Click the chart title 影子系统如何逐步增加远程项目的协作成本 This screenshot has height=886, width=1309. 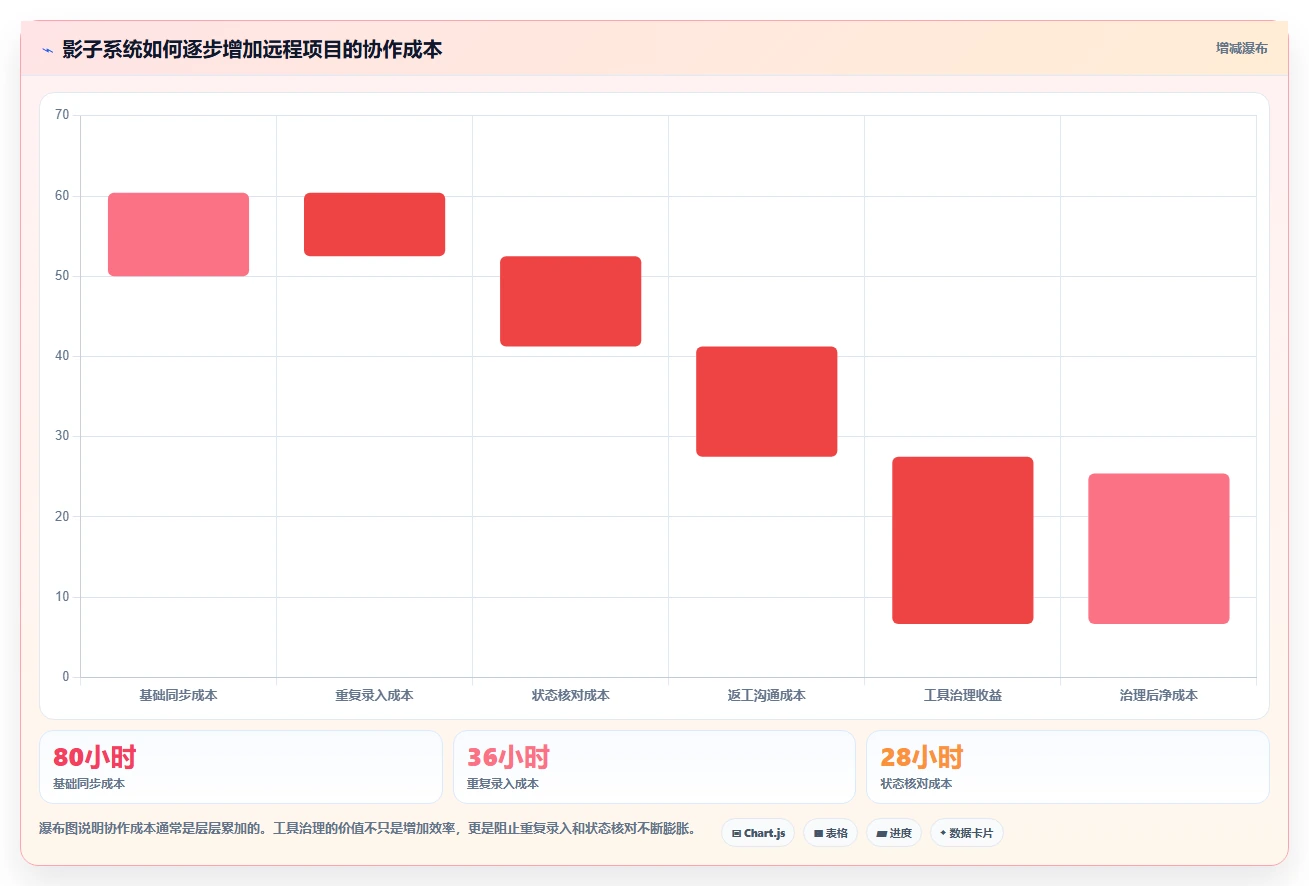(252, 49)
